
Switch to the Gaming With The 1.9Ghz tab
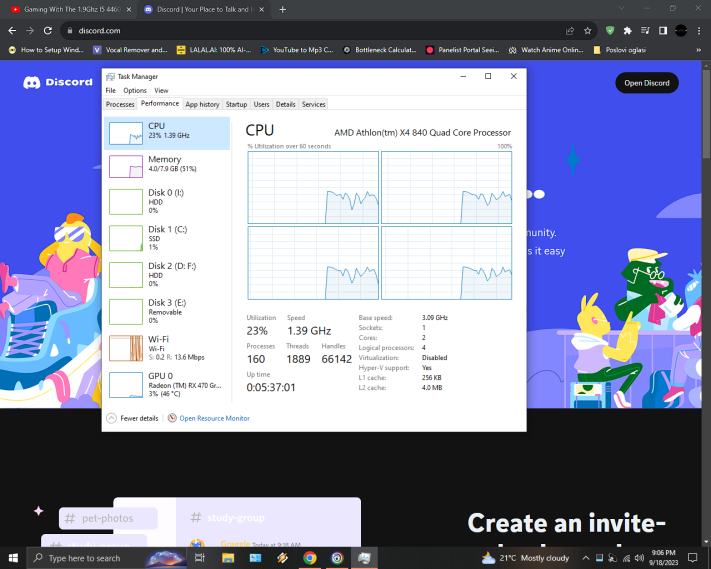pyautogui.click(x=70, y=9)
